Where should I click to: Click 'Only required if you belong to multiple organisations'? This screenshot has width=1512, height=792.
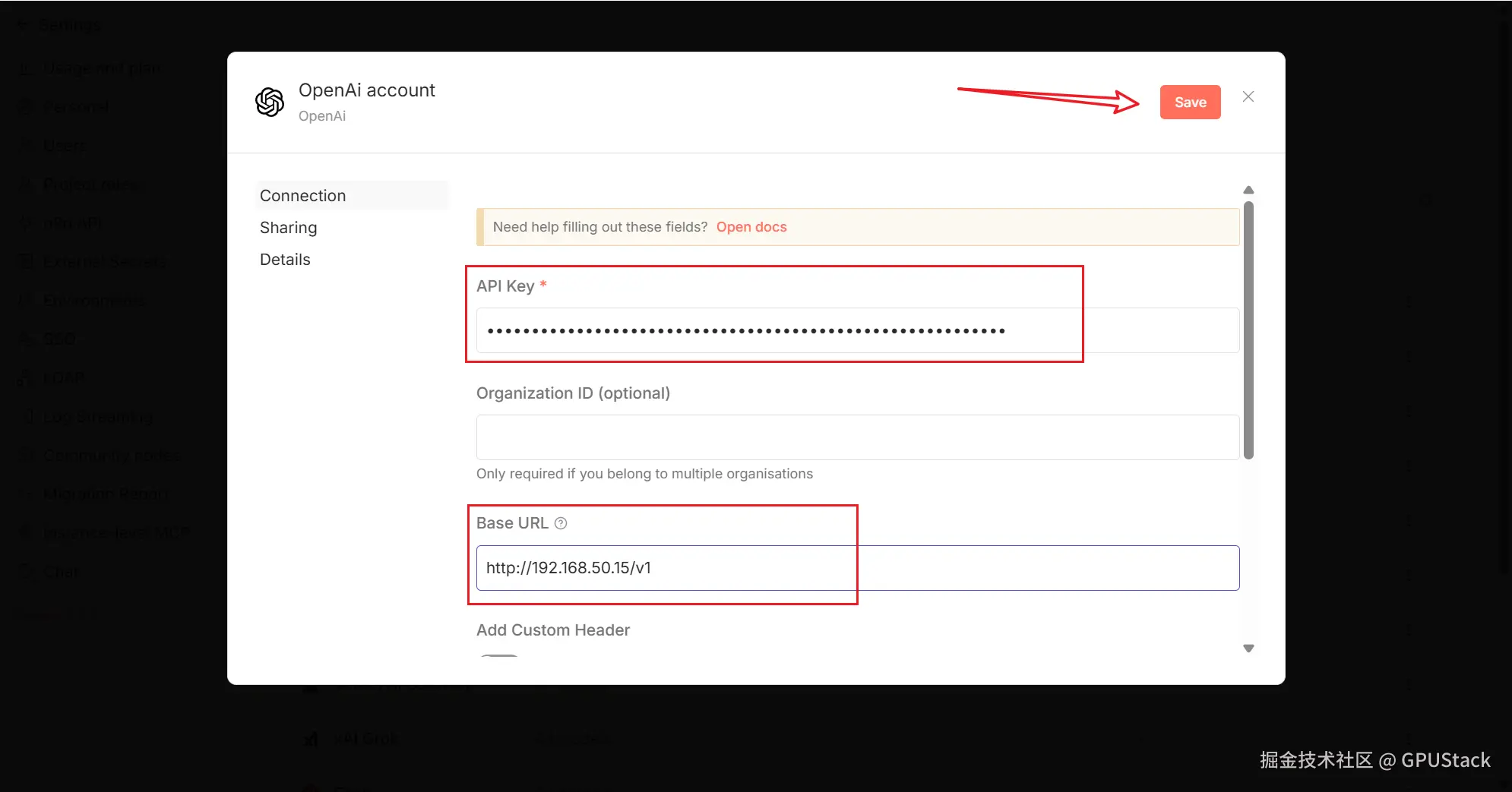[644, 474]
